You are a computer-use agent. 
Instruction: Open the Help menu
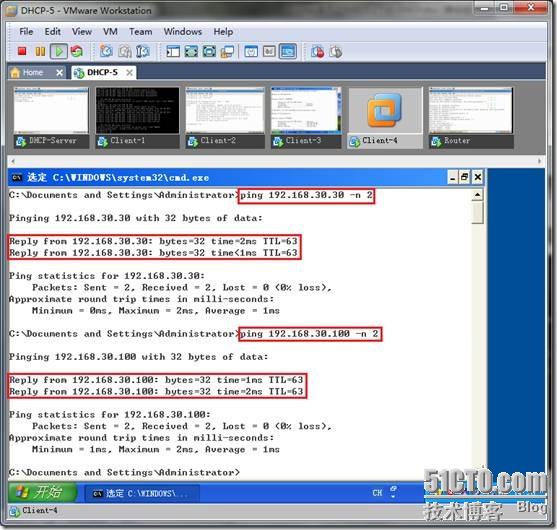click(223, 32)
